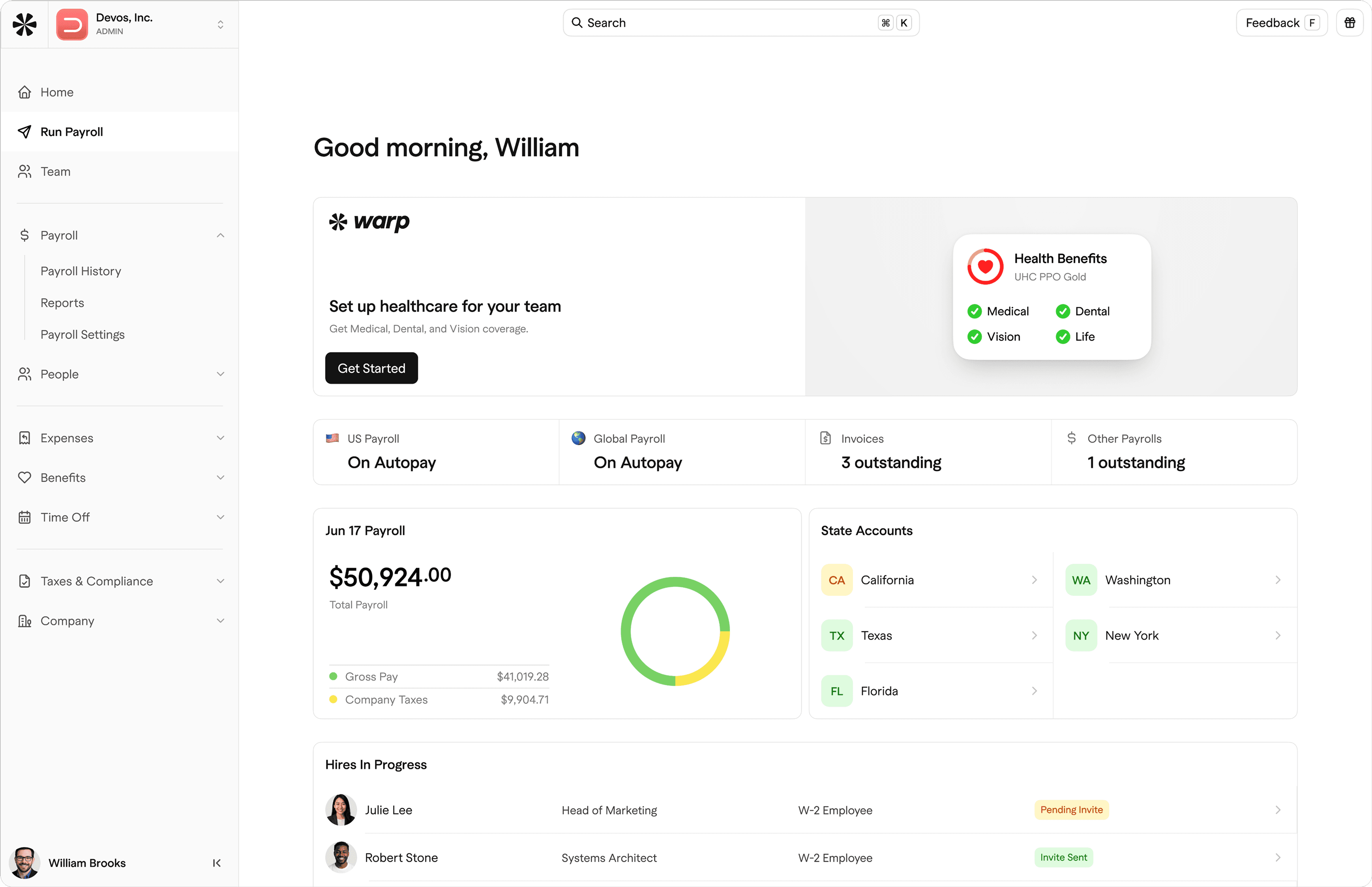Viewport: 1372px width, 887px height.
Task: Open the gift rewards icon top right
Action: [1350, 22]
